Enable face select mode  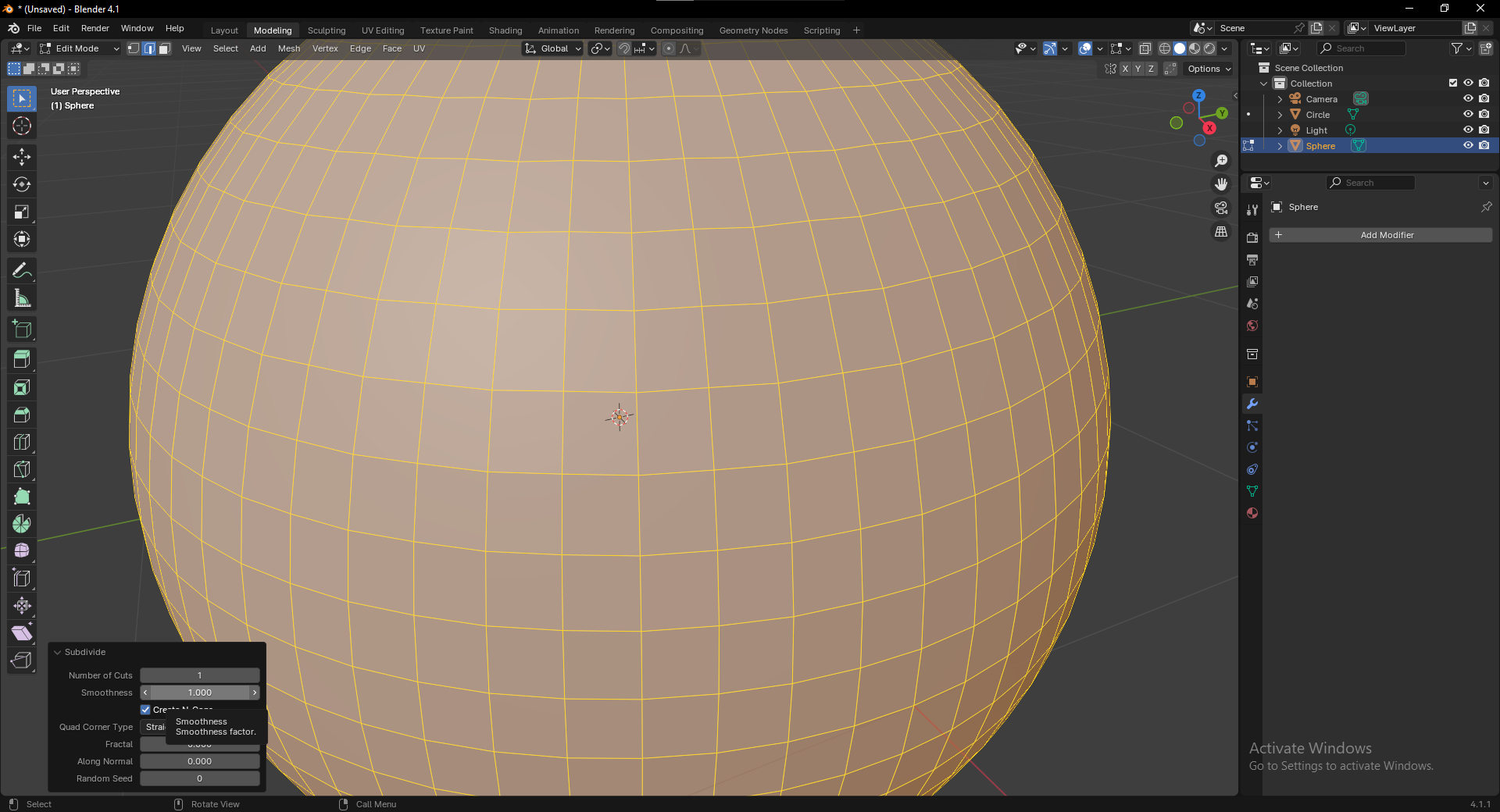tap(165, 48)
